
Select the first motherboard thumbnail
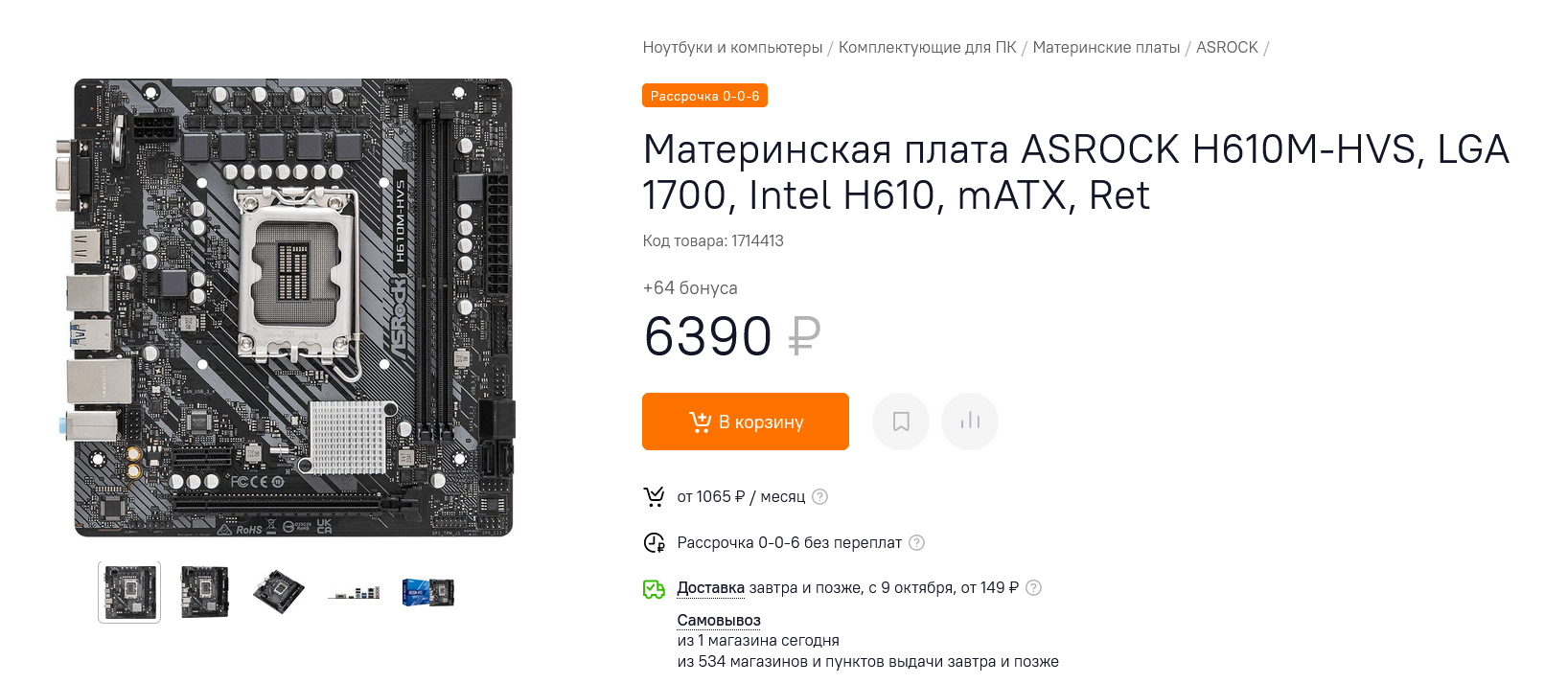tap(129, 592)
